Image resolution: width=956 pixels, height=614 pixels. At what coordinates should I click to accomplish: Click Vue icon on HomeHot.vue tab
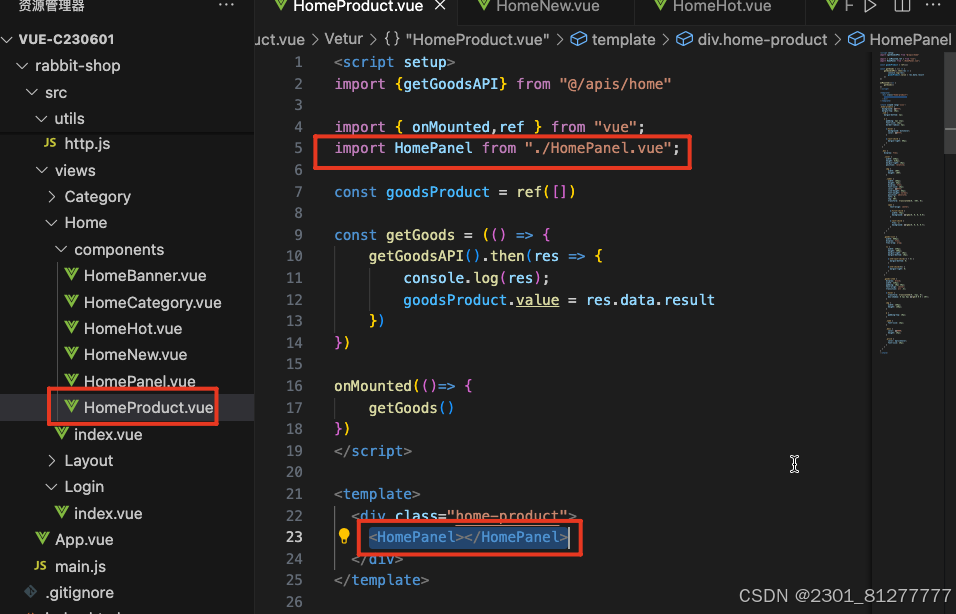(x=660, y=5)
